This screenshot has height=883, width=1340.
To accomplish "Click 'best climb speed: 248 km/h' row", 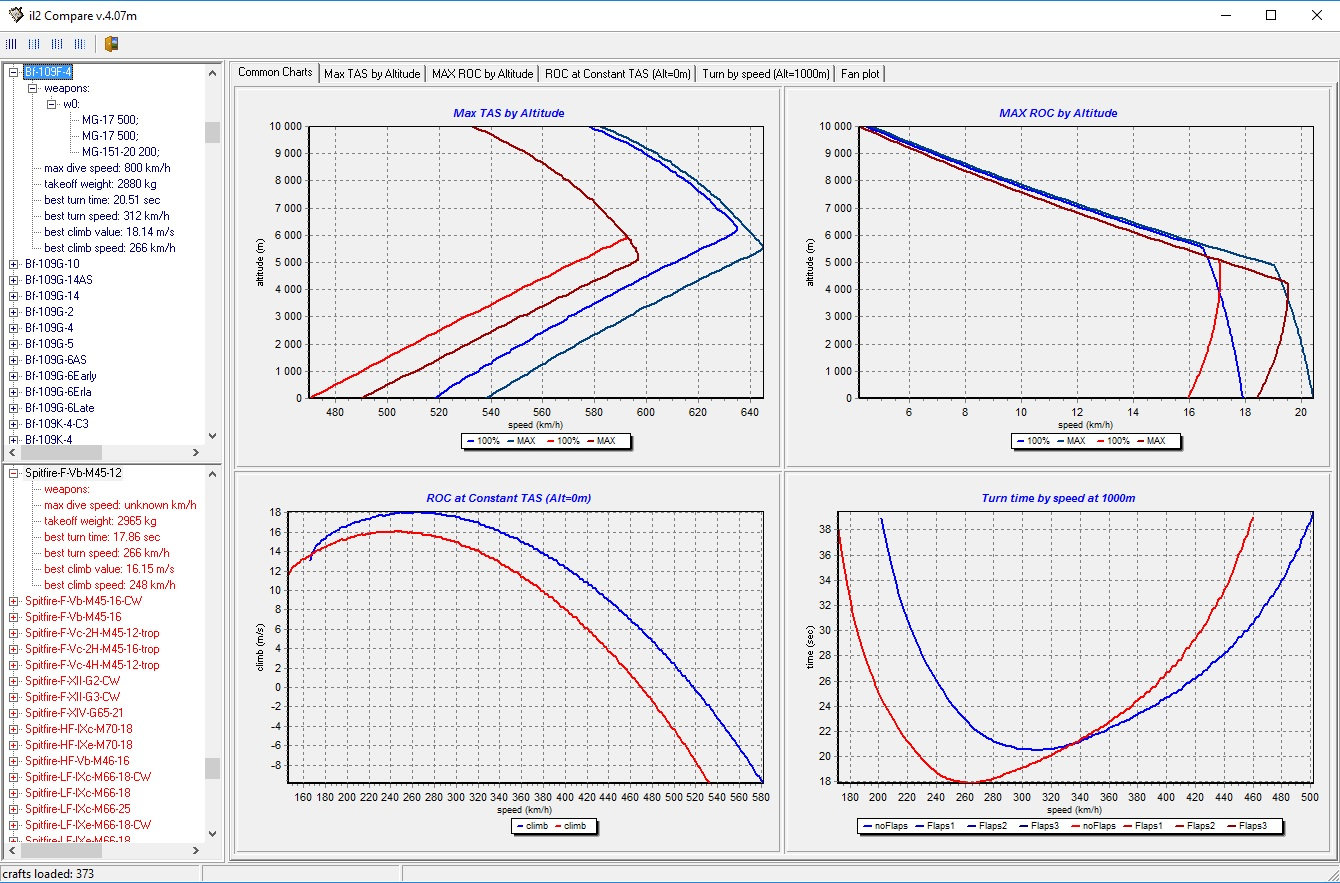I will coord(110,585).
